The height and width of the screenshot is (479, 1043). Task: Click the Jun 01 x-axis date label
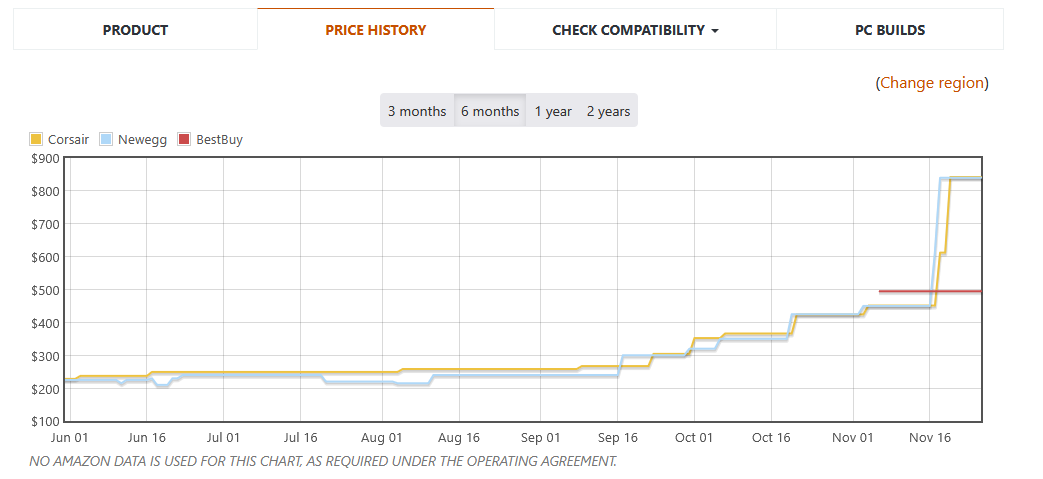point(67,437)
